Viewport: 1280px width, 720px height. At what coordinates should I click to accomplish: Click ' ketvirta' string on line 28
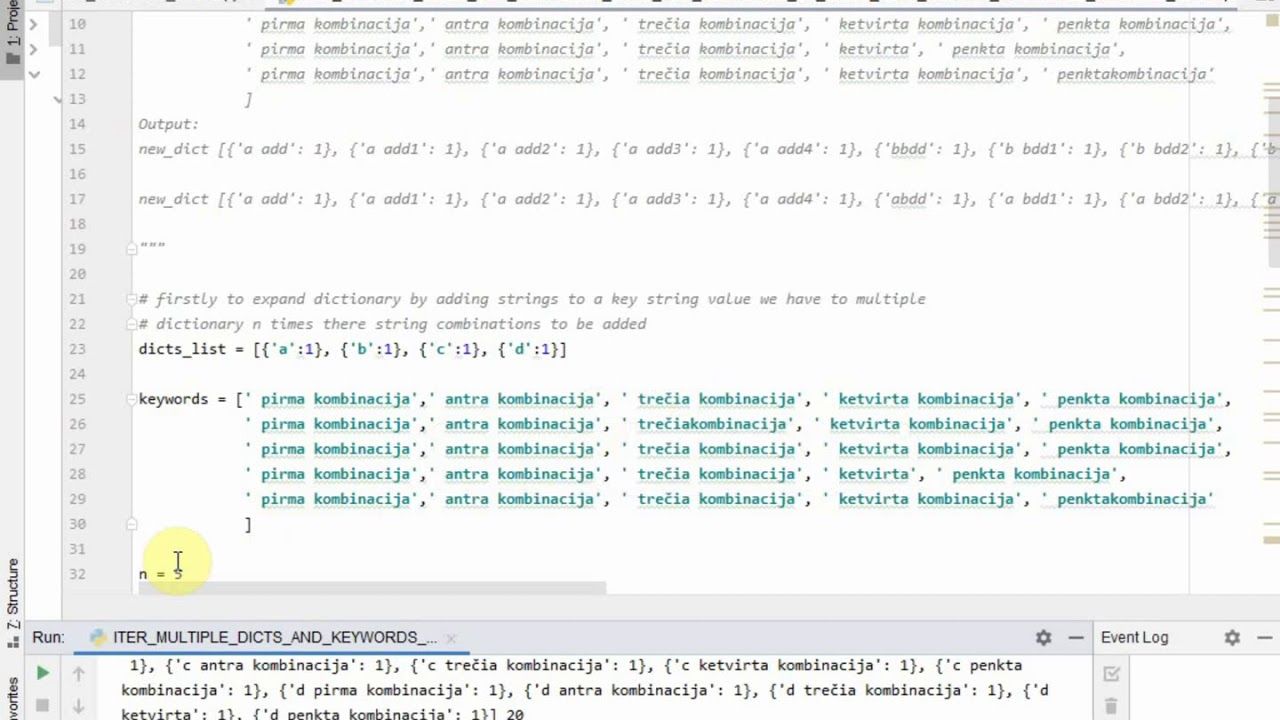click(x=867, y=474)
